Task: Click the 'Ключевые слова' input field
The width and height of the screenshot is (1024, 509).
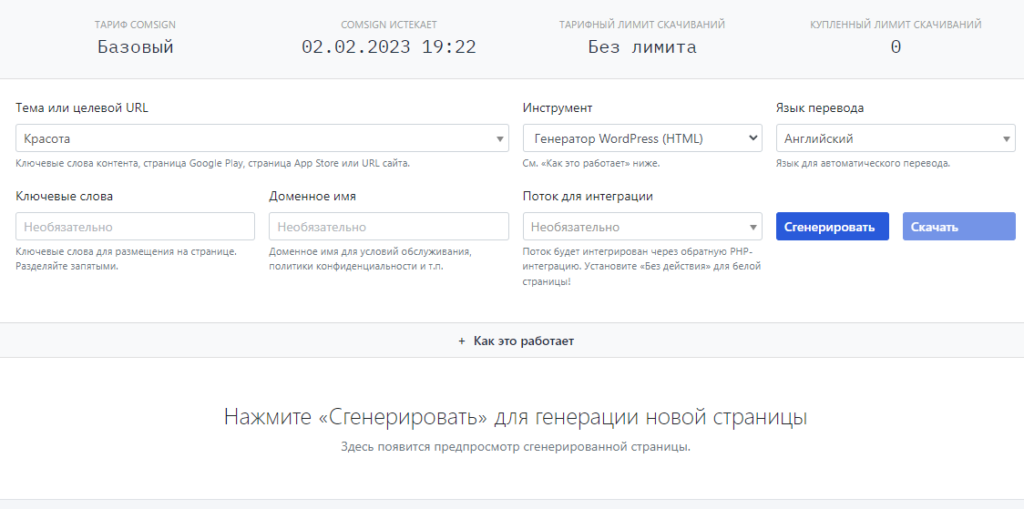Action: 135,227
